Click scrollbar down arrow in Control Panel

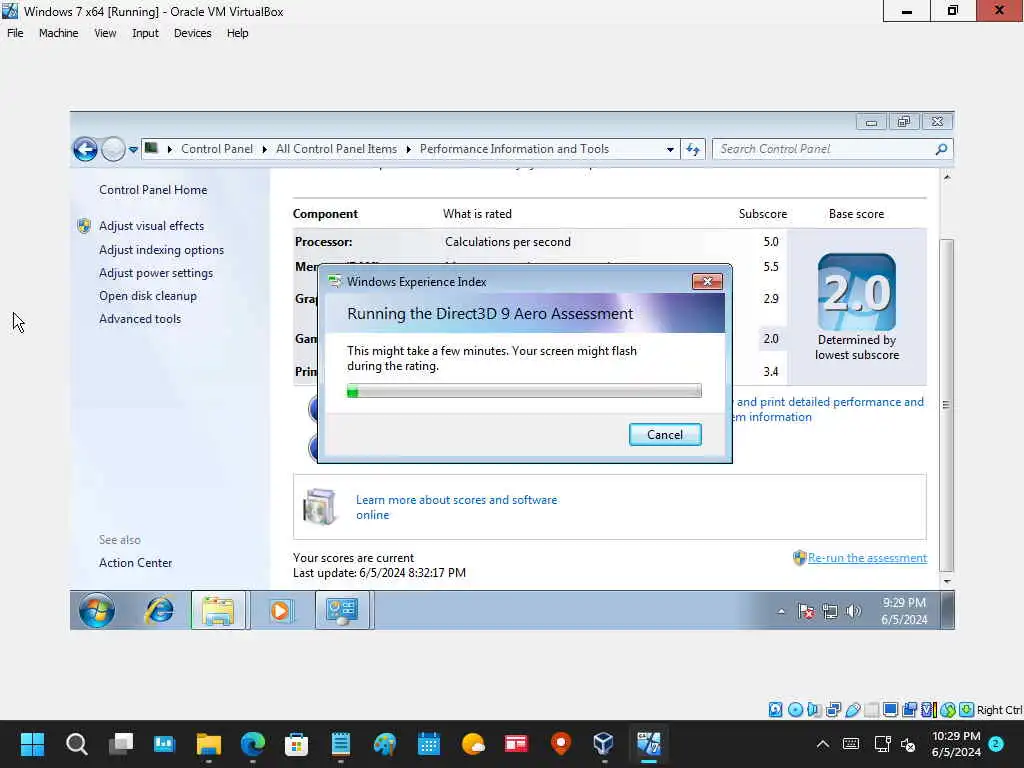pyautogui.click(x=947, y=581)
